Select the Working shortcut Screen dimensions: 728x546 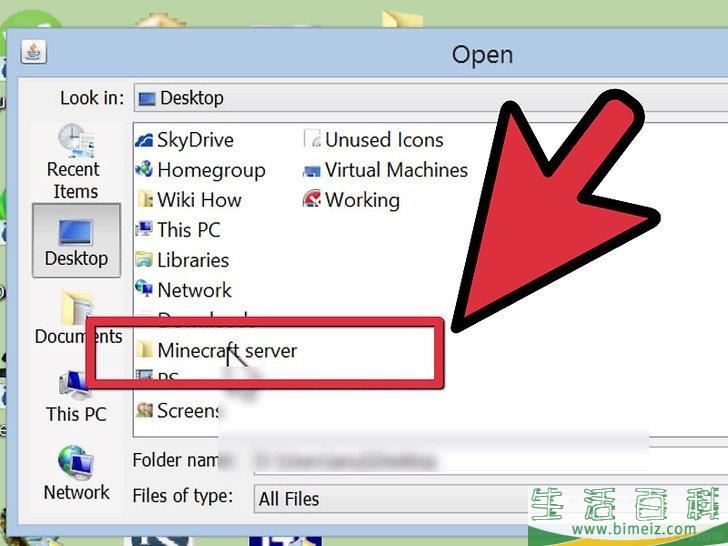[351, 200]
